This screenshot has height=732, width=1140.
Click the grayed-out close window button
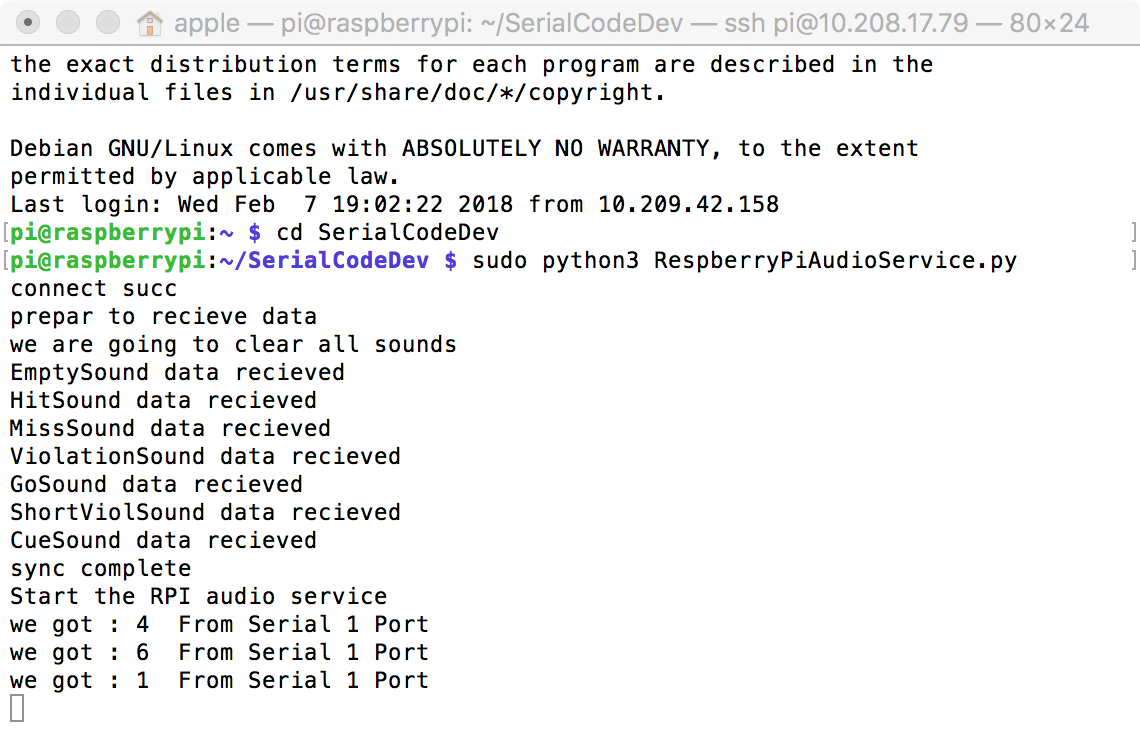tap(28, 23)
